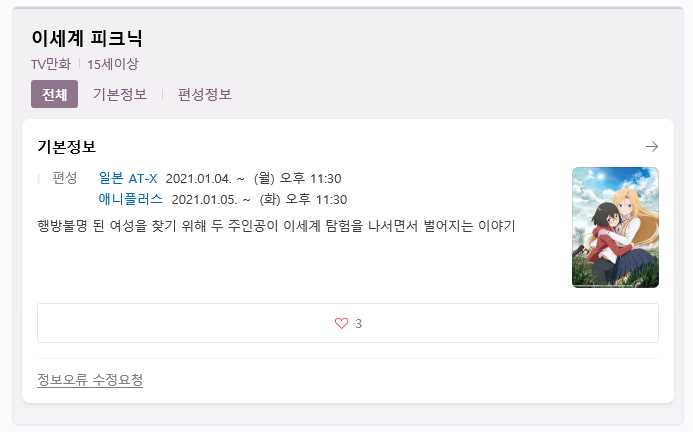Click the synopsis text starting 행방불명 된 여성을

tap(276, 226)
